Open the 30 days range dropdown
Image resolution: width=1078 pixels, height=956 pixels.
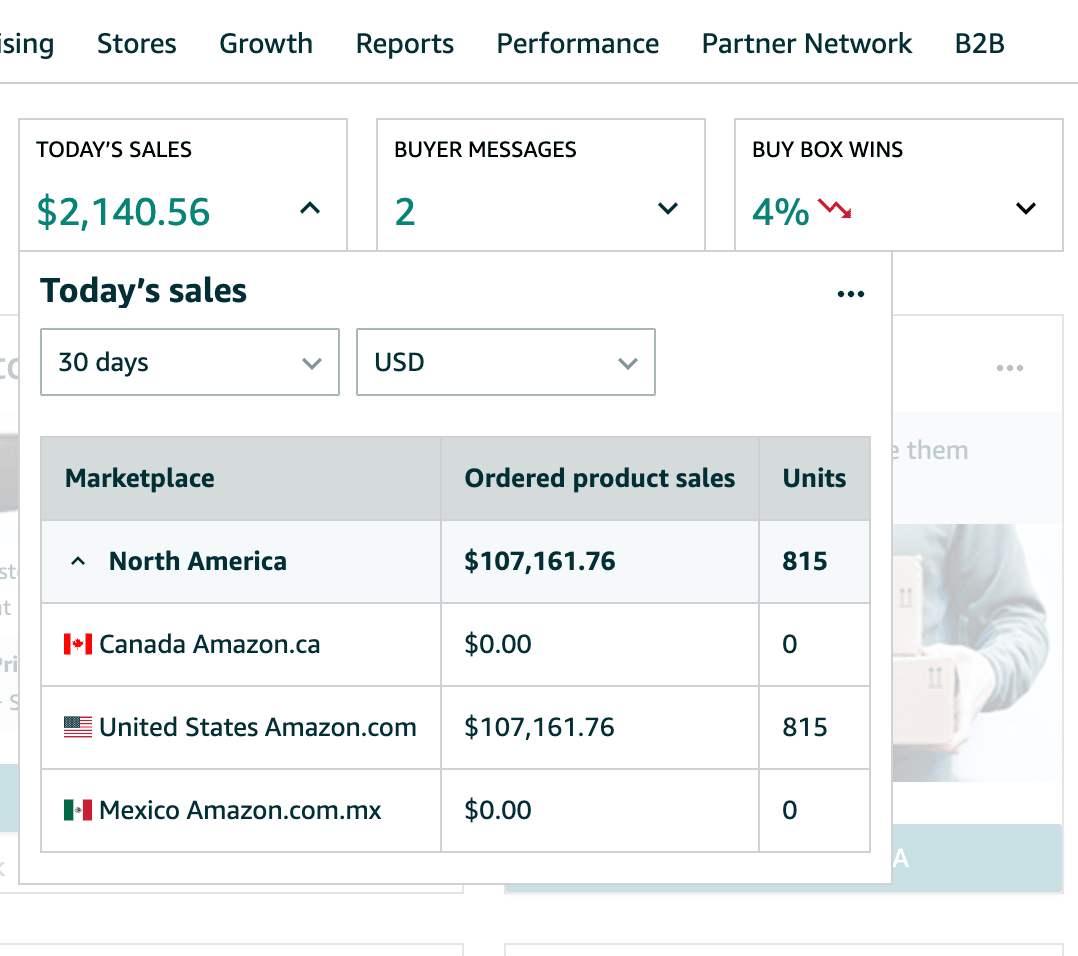190,362
